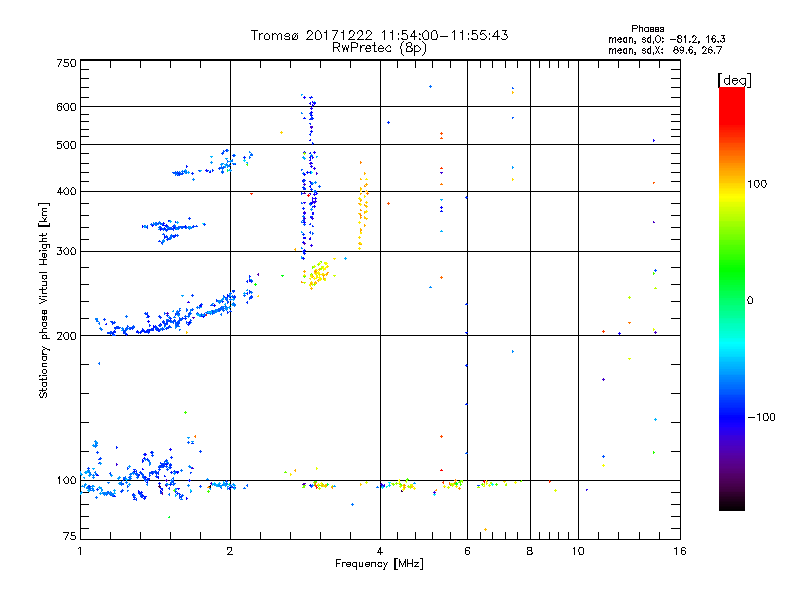Image resolution: width=800 pixels, height=600 pixels.
Task: Click the colorbar tick label '0'
Action: 750,301
